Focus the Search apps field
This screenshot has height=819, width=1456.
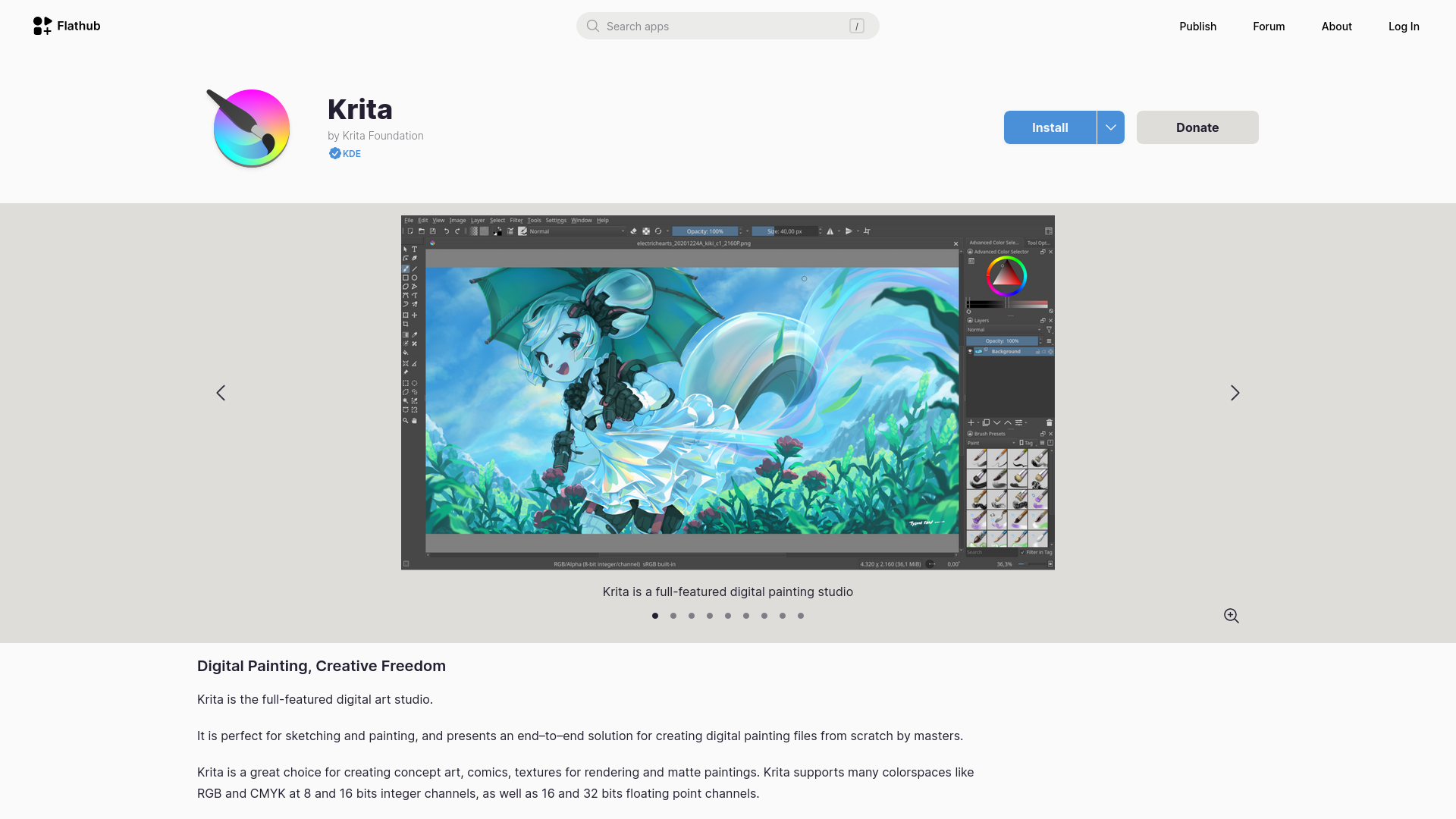point(720,27)
